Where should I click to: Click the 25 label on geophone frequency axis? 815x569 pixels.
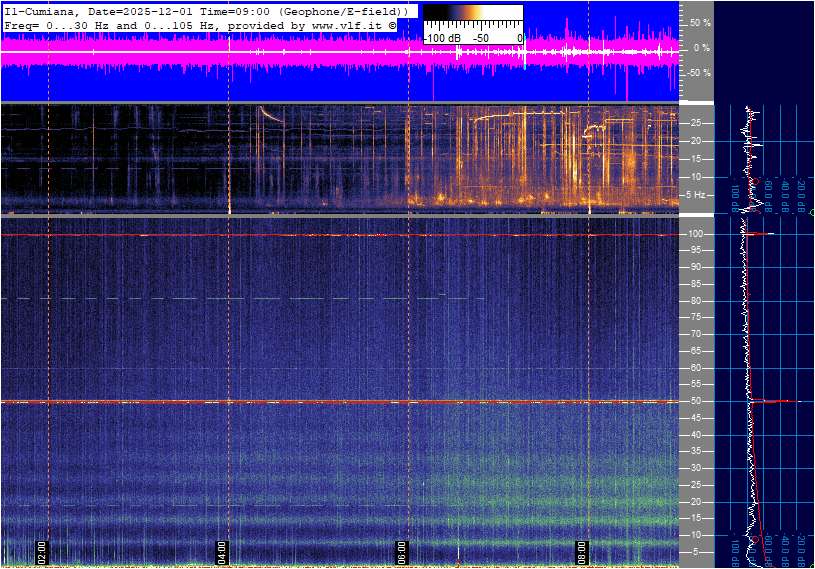[x=695, y=123]
